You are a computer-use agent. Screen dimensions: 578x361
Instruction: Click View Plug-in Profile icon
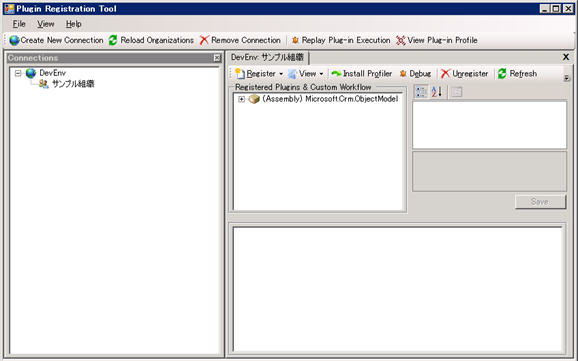pyautogui.click(x=401, y=40)
